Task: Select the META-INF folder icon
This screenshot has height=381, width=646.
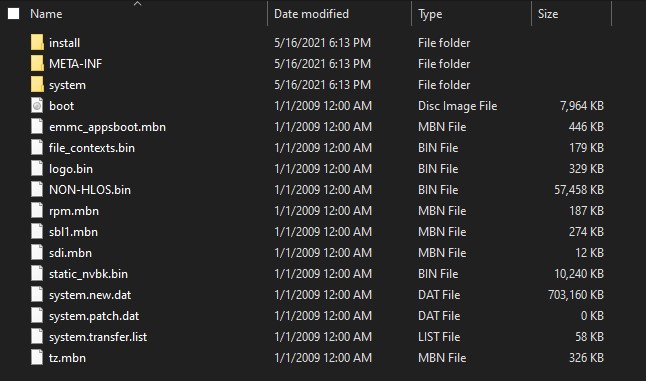Action: pyautogui.click(x=37, y=63)
